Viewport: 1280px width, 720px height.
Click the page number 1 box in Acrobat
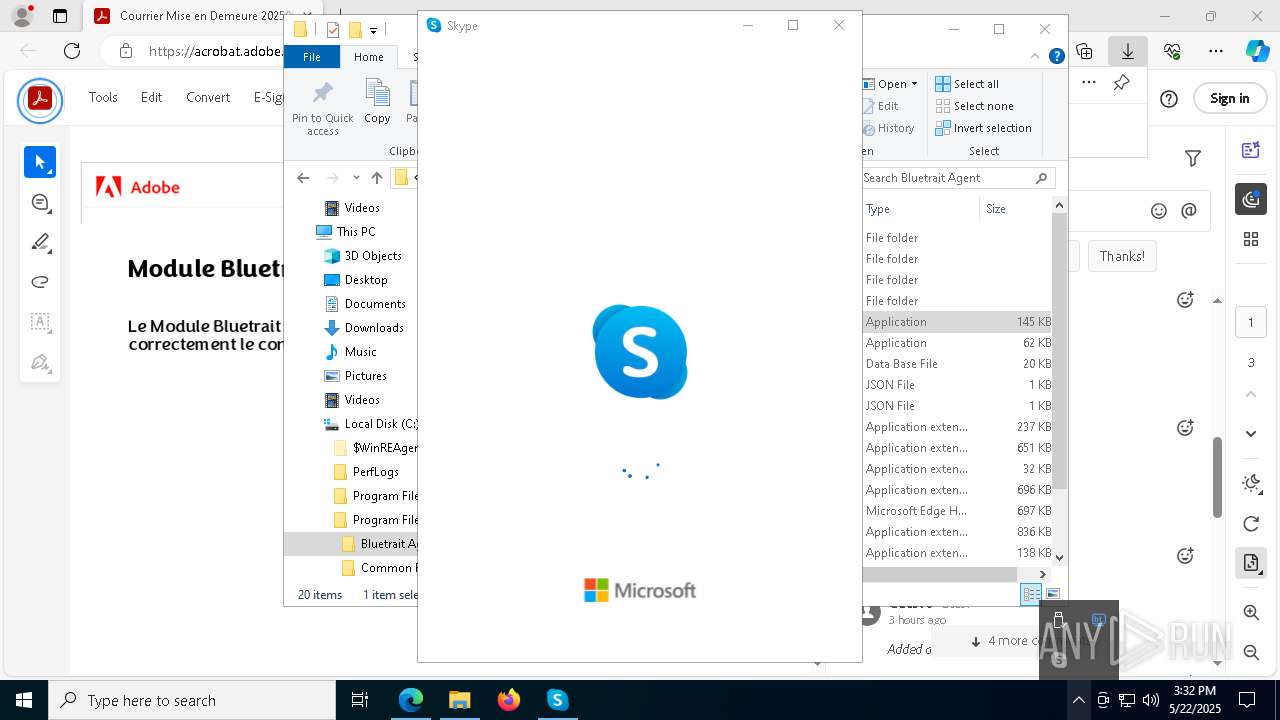(1251, 322)
